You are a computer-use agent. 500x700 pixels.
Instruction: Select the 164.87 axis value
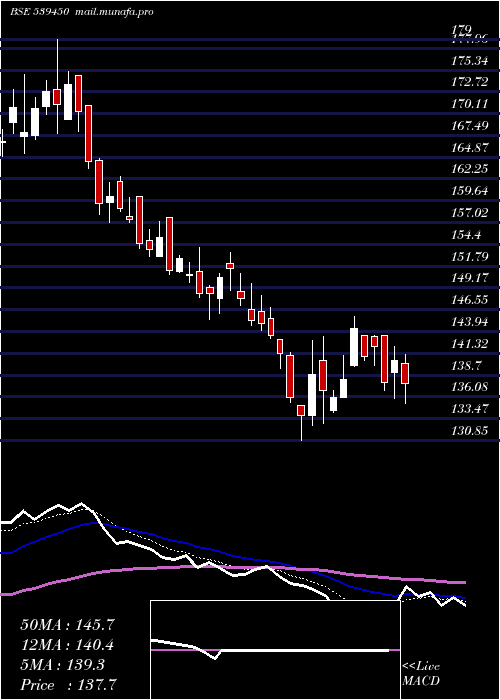[x=469, y=148]
